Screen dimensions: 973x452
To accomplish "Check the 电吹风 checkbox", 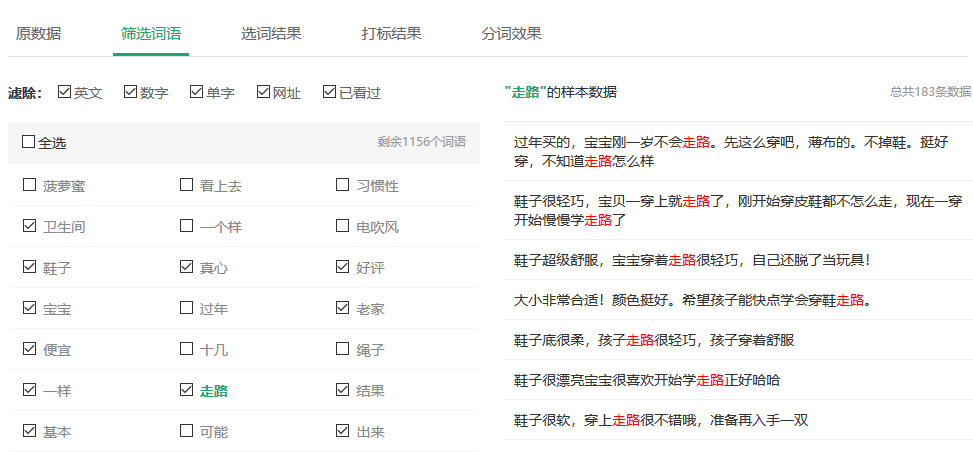I will point(343,225).
